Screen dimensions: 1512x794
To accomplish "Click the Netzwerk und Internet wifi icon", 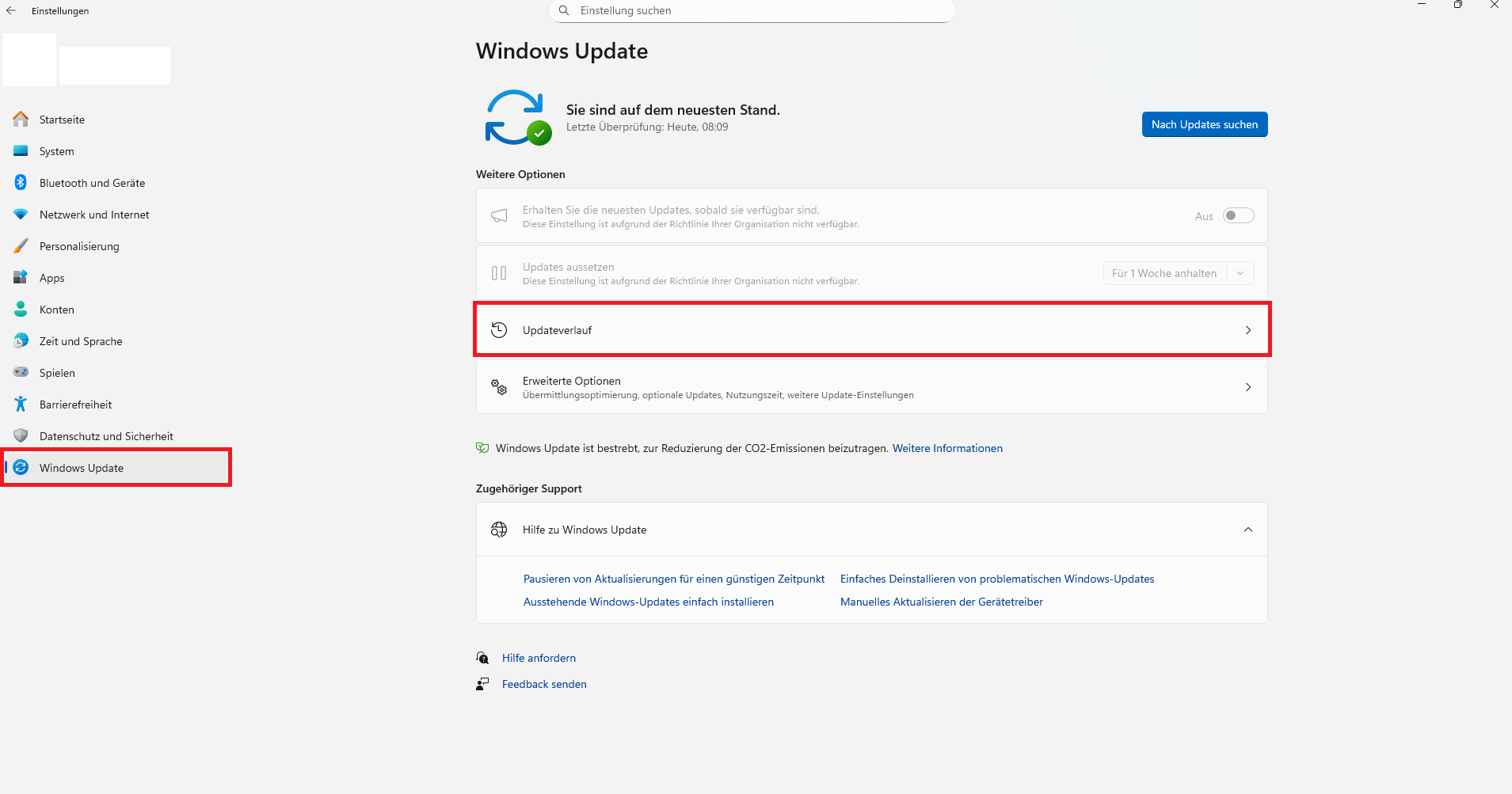I will pos(21,215).
